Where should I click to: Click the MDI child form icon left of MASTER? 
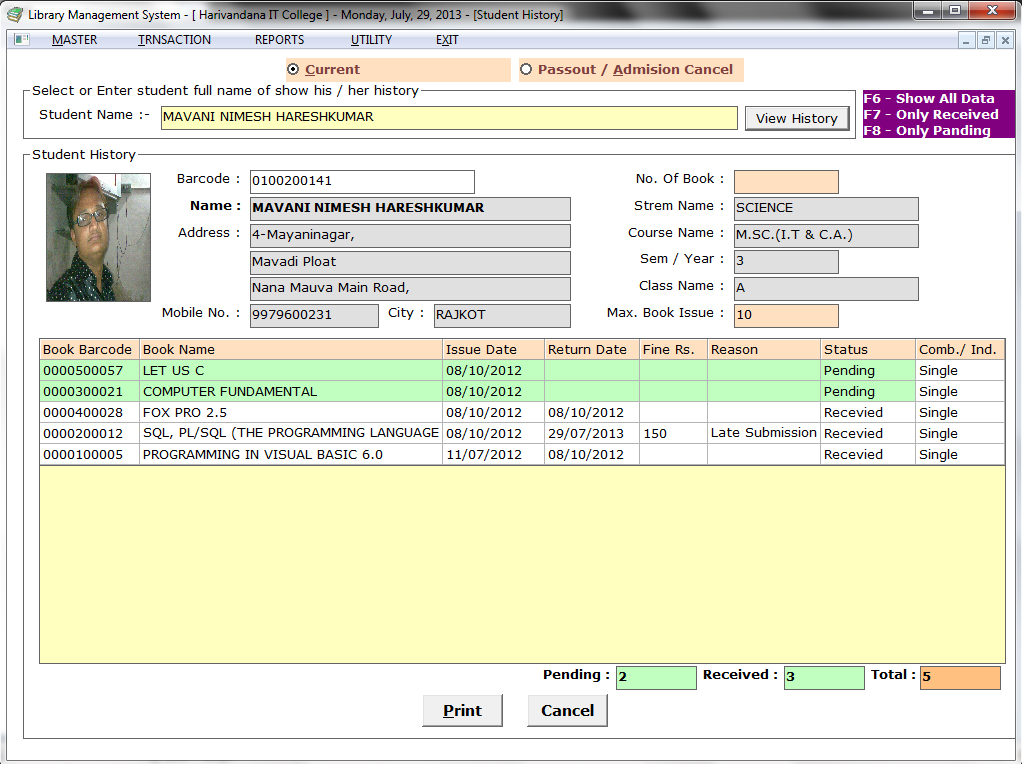pos(22,40)
